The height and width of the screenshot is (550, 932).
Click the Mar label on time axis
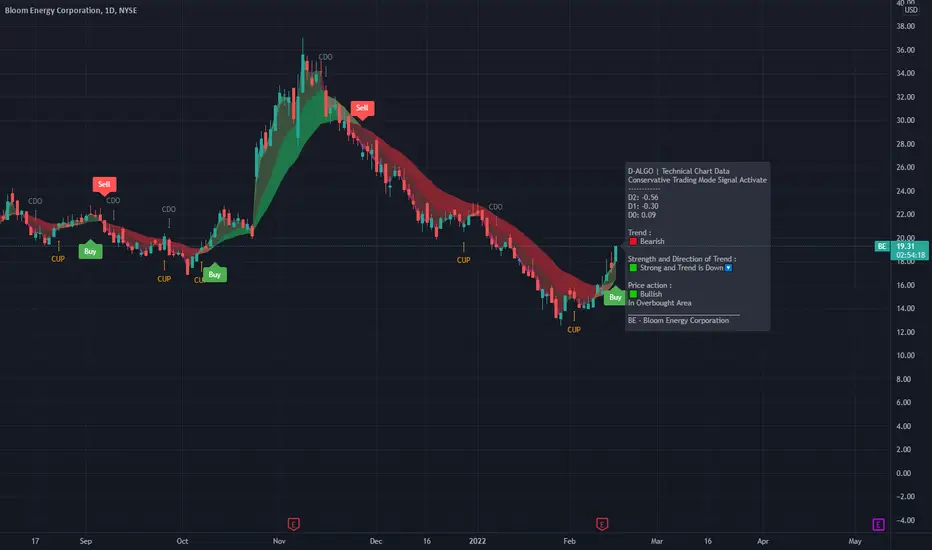(656, 541)
